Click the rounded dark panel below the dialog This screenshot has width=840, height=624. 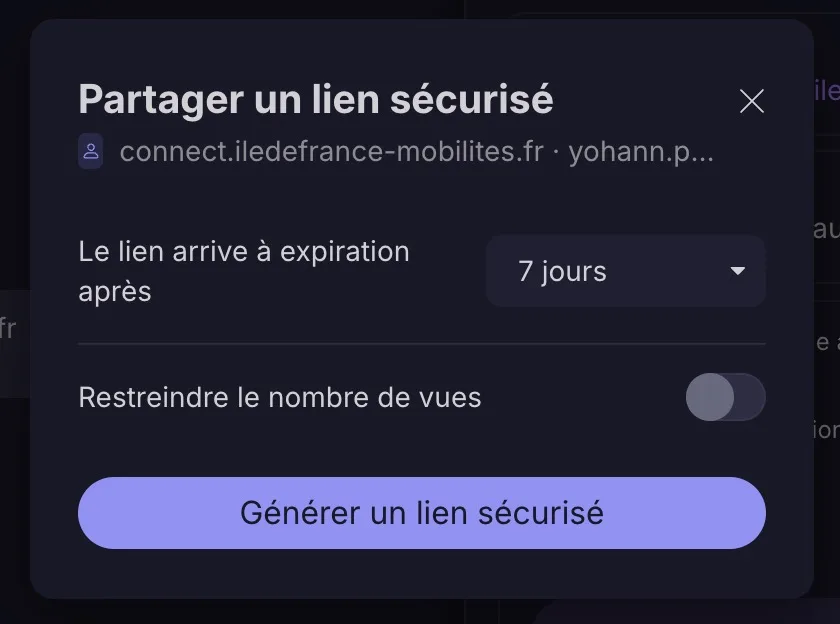click(x=680, y=612)
